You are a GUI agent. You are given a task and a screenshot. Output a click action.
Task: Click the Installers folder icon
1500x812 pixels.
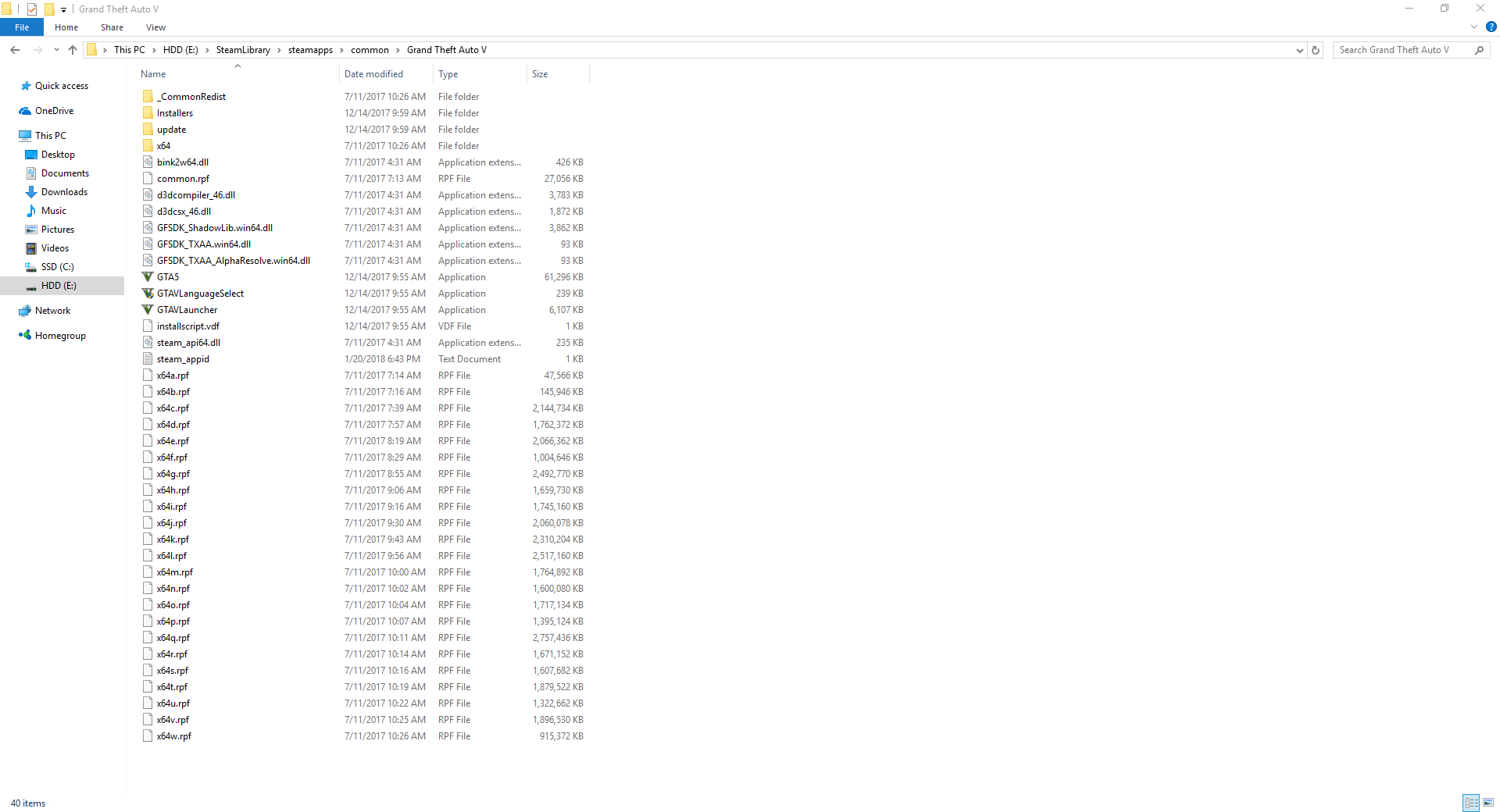pos(148,113)
